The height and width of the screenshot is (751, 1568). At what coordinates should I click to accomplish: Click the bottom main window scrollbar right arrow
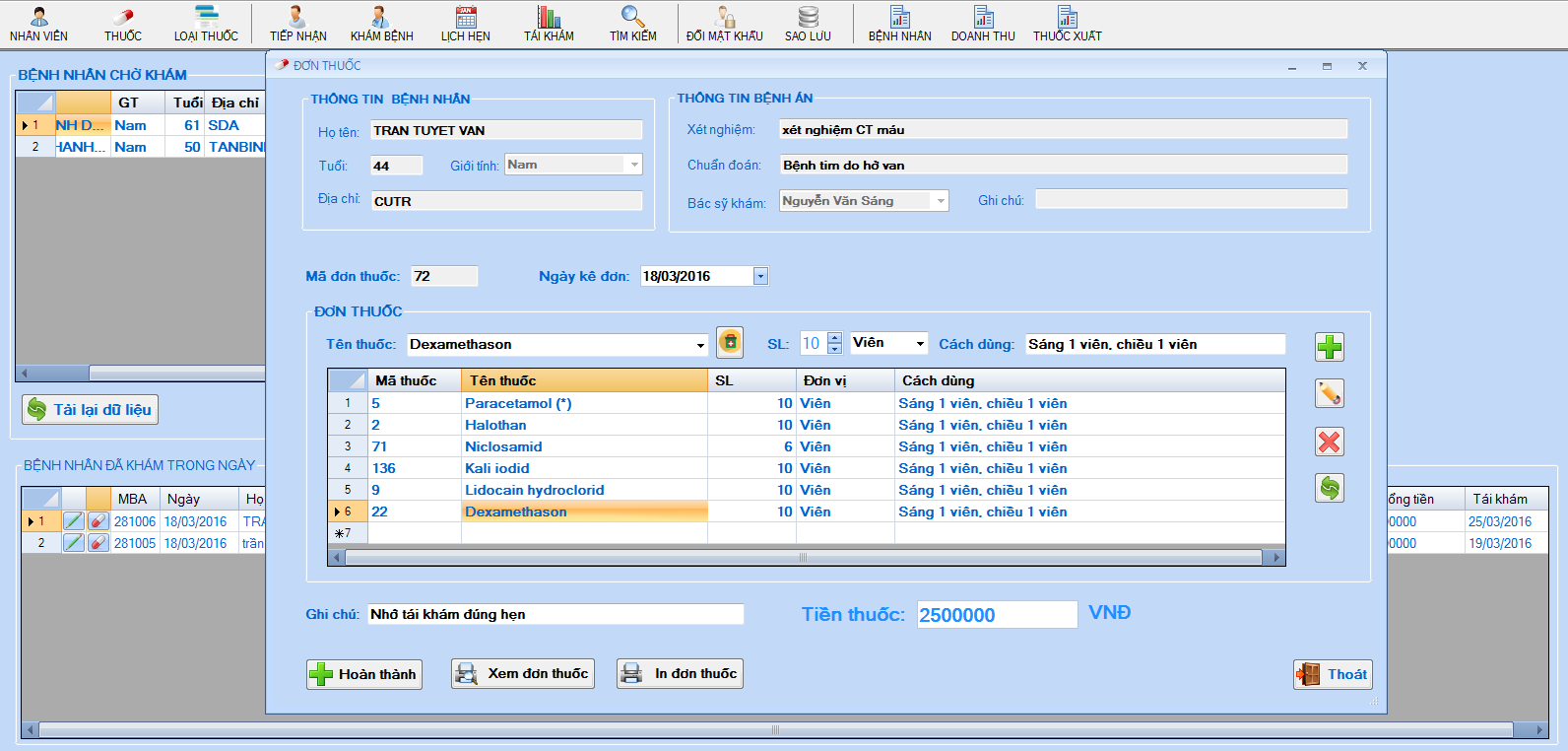(1540, 730)
